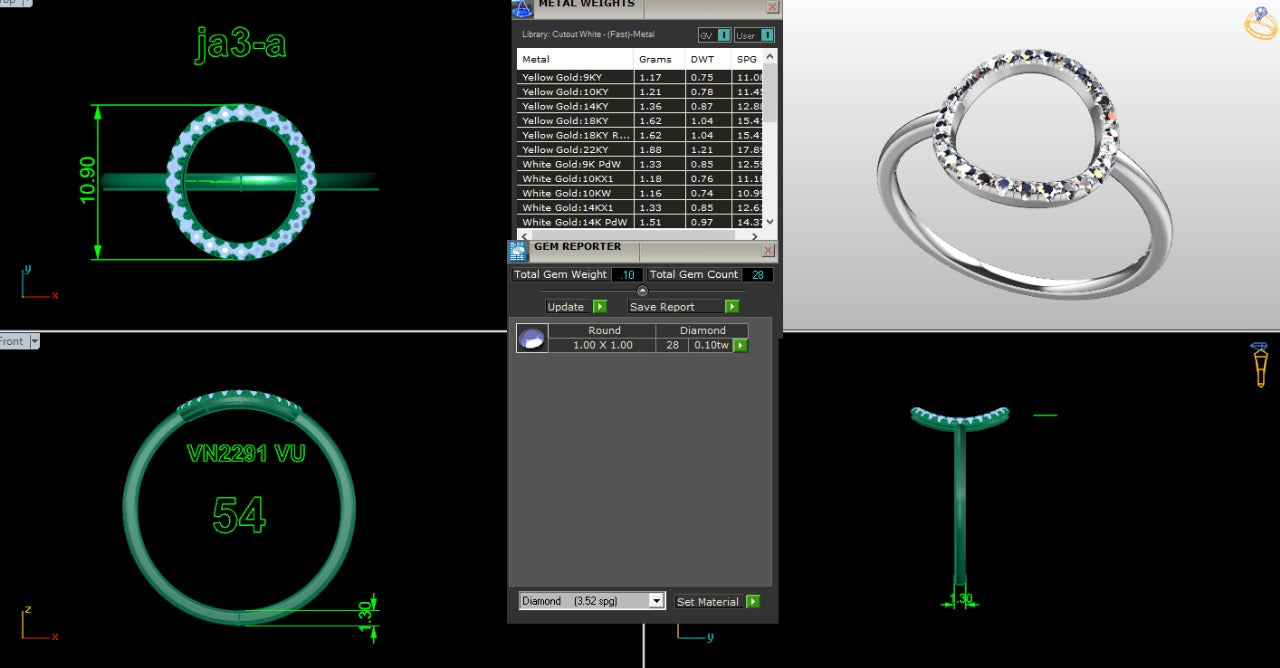Click the Front viewport label

[x=12, y=341]
